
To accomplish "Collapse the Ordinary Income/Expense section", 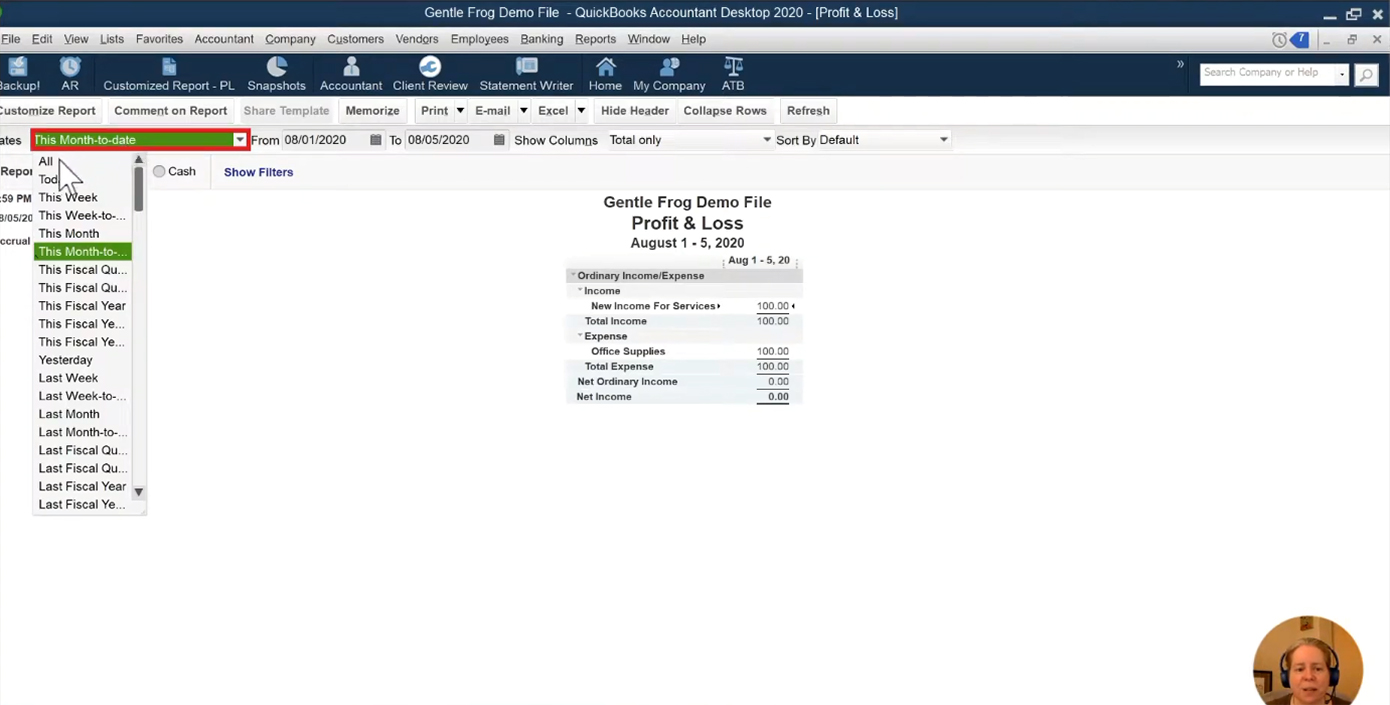I will click(573, 275).
